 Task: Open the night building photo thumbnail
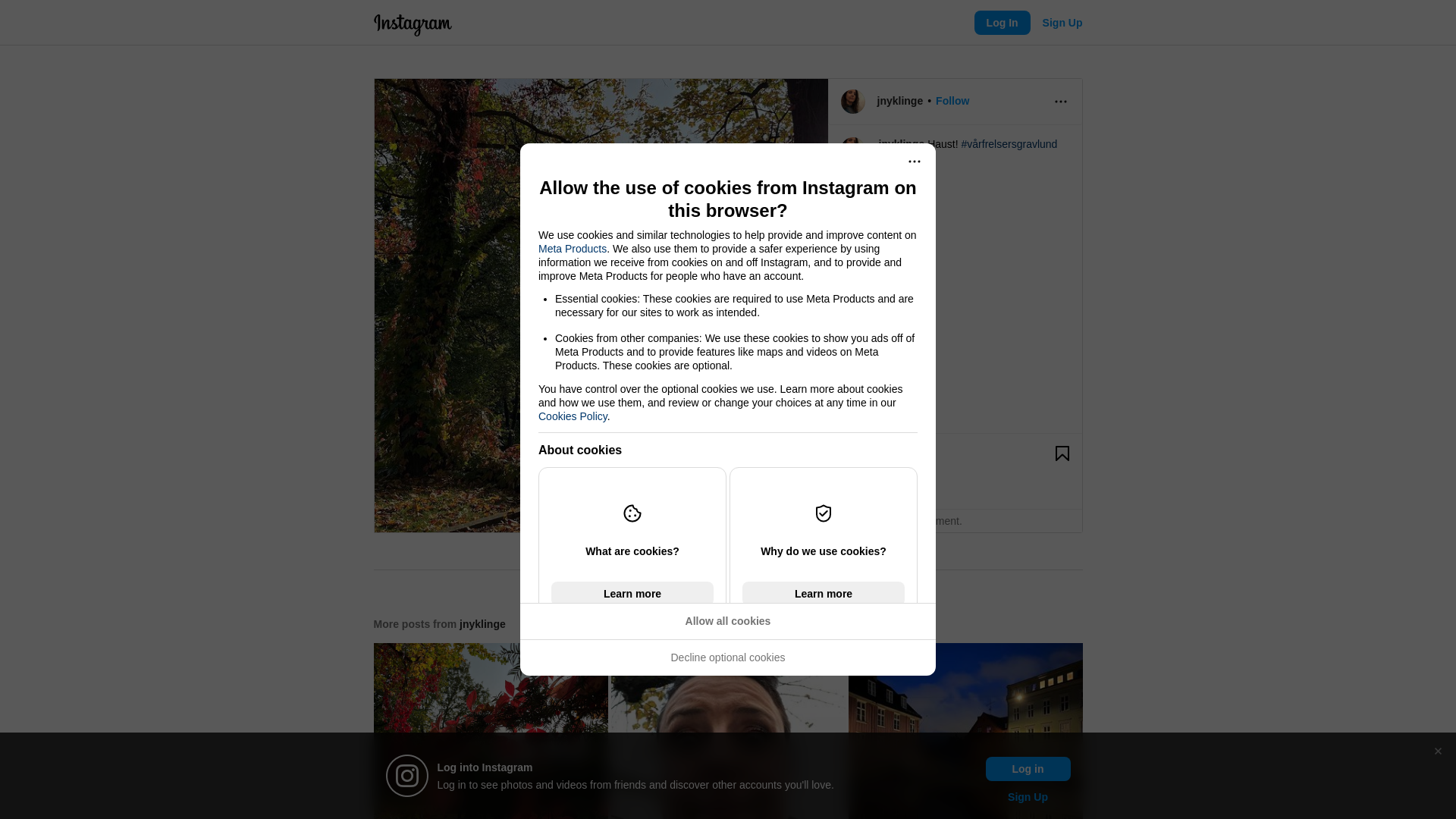click(x=965, y=731)
